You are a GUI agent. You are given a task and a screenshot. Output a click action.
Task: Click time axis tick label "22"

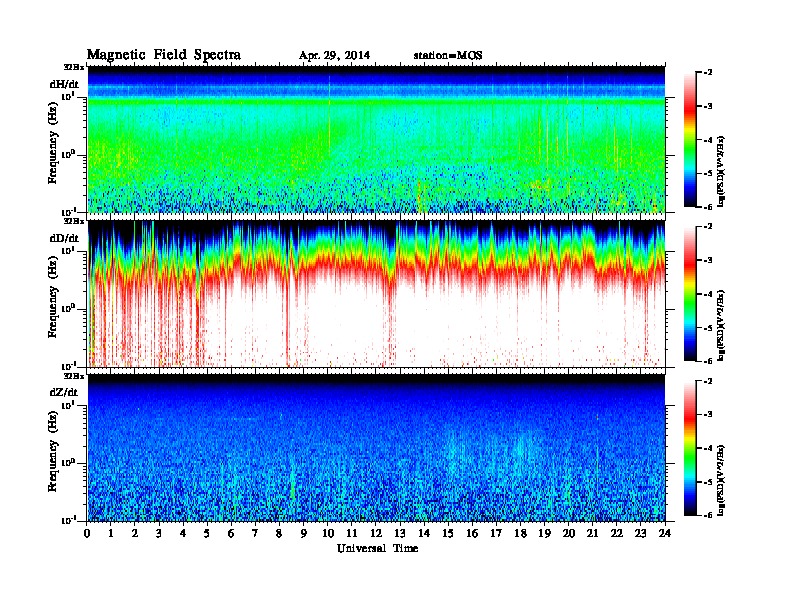[x=617, y=533]
